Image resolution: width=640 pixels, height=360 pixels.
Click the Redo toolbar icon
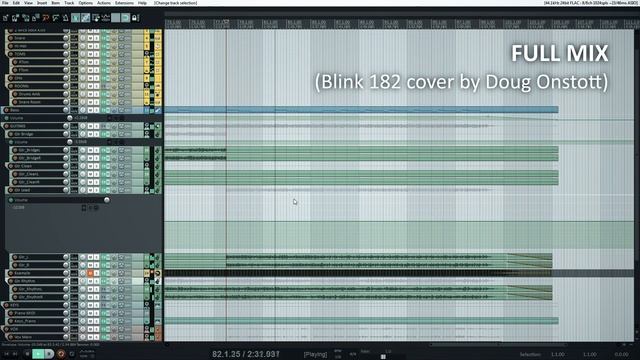56,18
